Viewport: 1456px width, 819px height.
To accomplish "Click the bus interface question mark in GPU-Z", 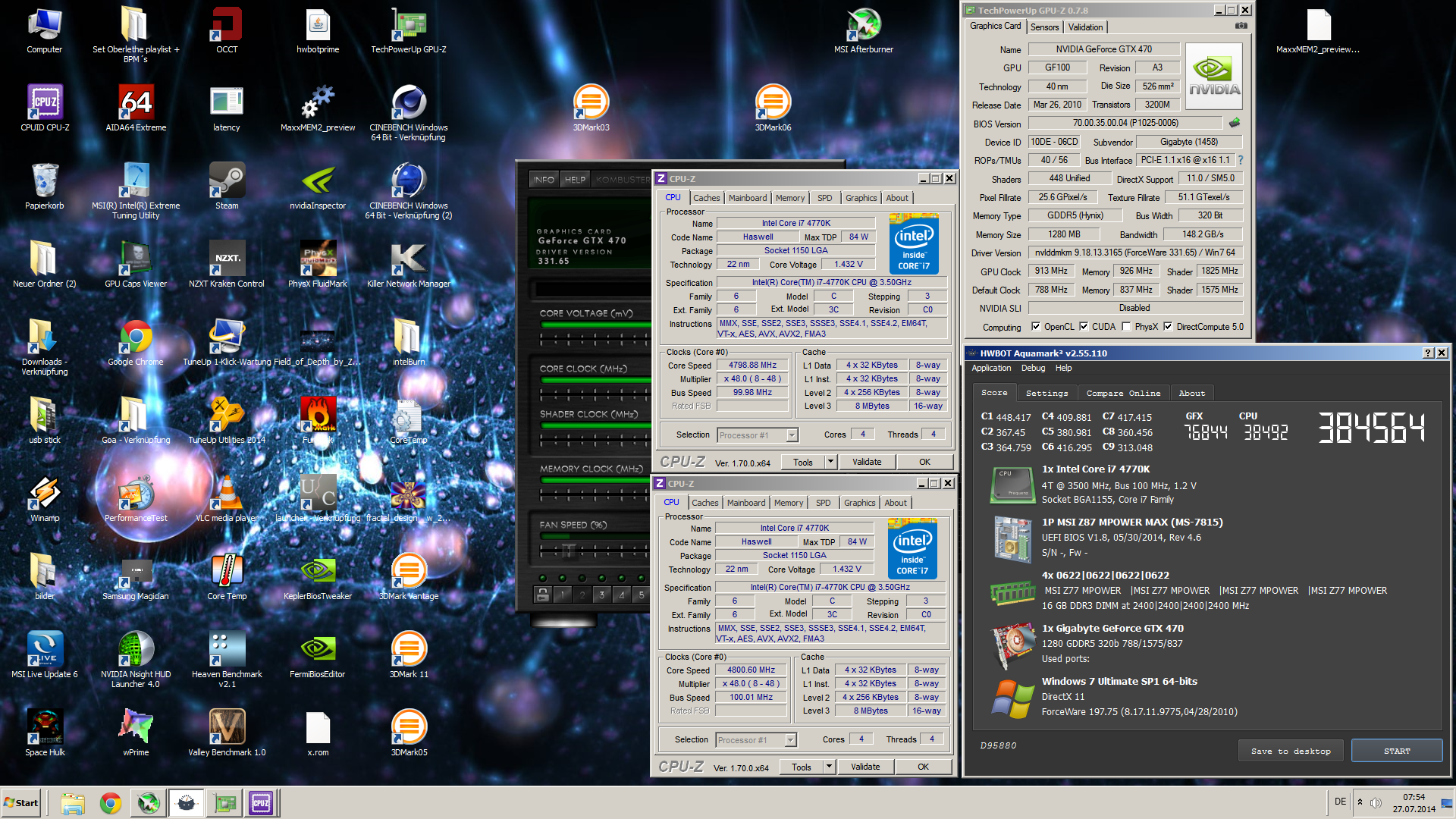I will (x=1241, y=160).
